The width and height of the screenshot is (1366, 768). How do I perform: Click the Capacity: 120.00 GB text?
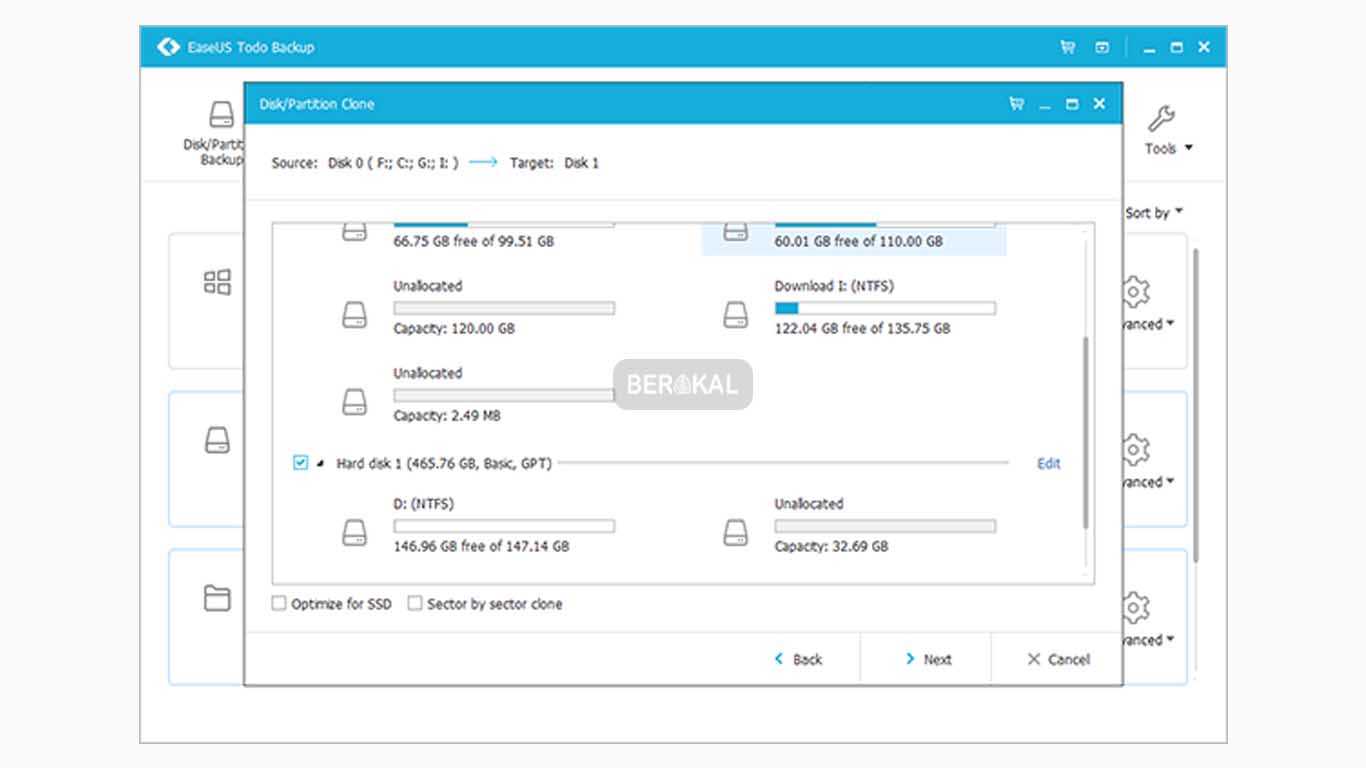pos(454,328)
